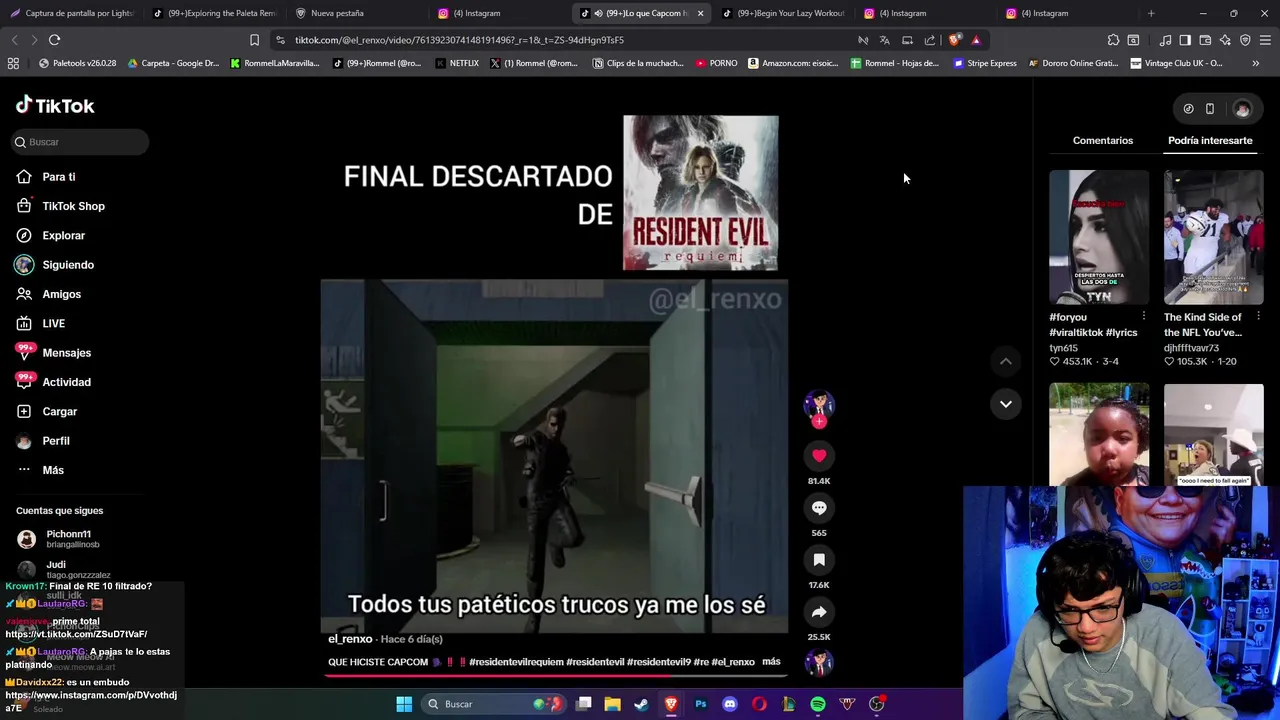1280x720 pixels.
Task: Open the TikTok home logo
Action: click(55, 105)
